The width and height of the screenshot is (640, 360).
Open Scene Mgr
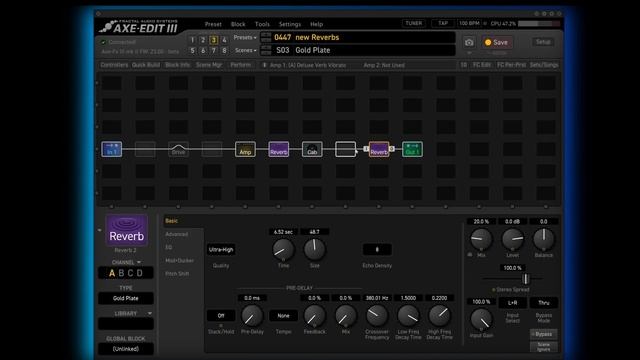tap(209, 65)
